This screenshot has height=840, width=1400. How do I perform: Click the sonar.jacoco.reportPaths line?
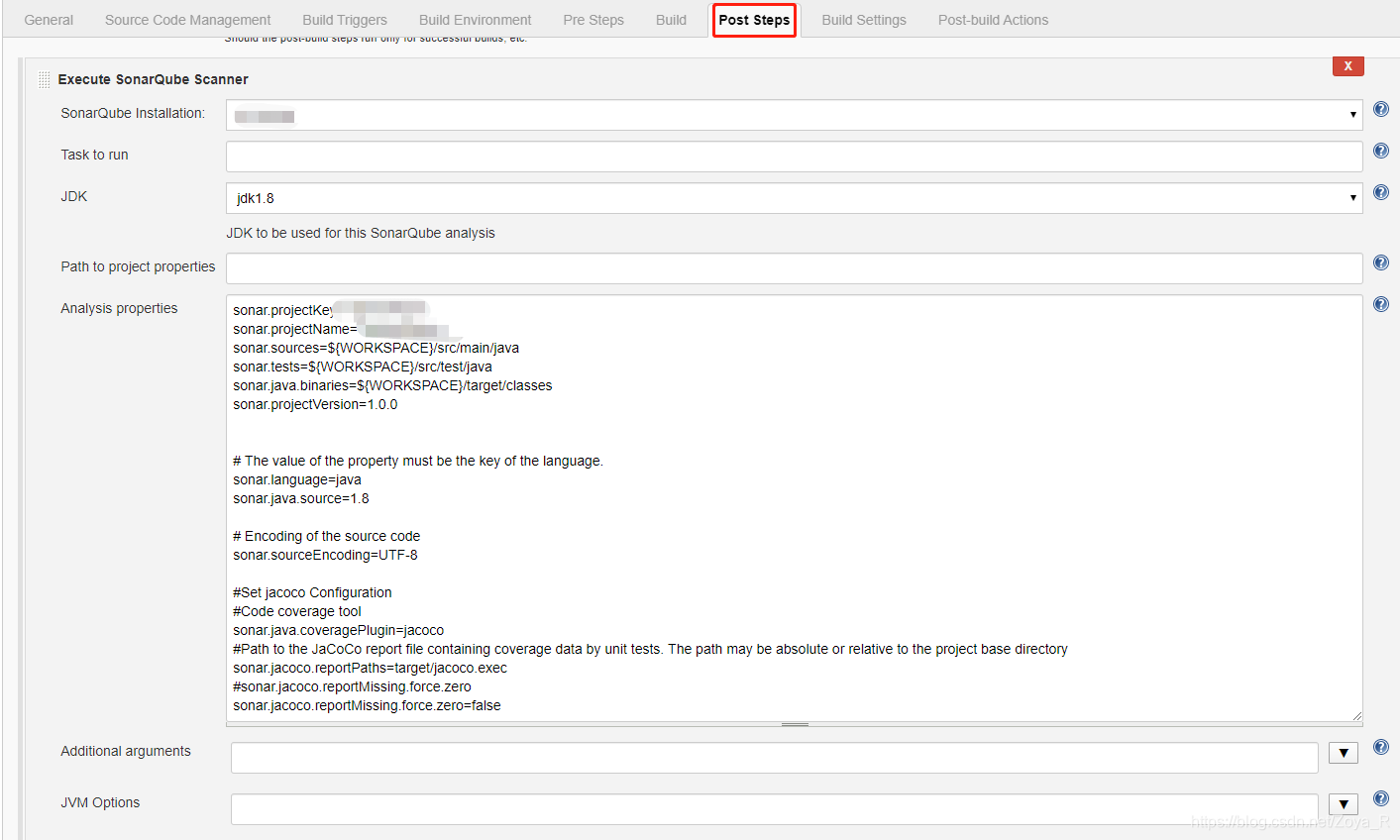point(370,668)
